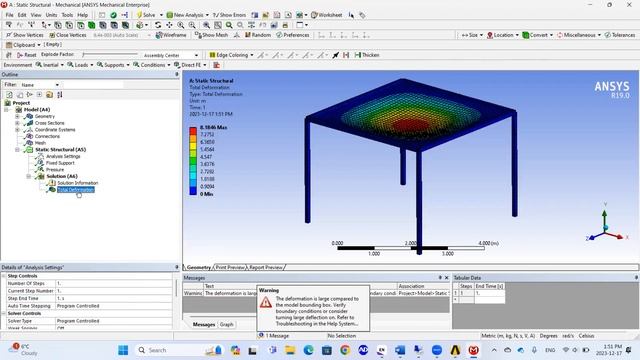Select Solution Information tree item

click(x=78, y=183)
